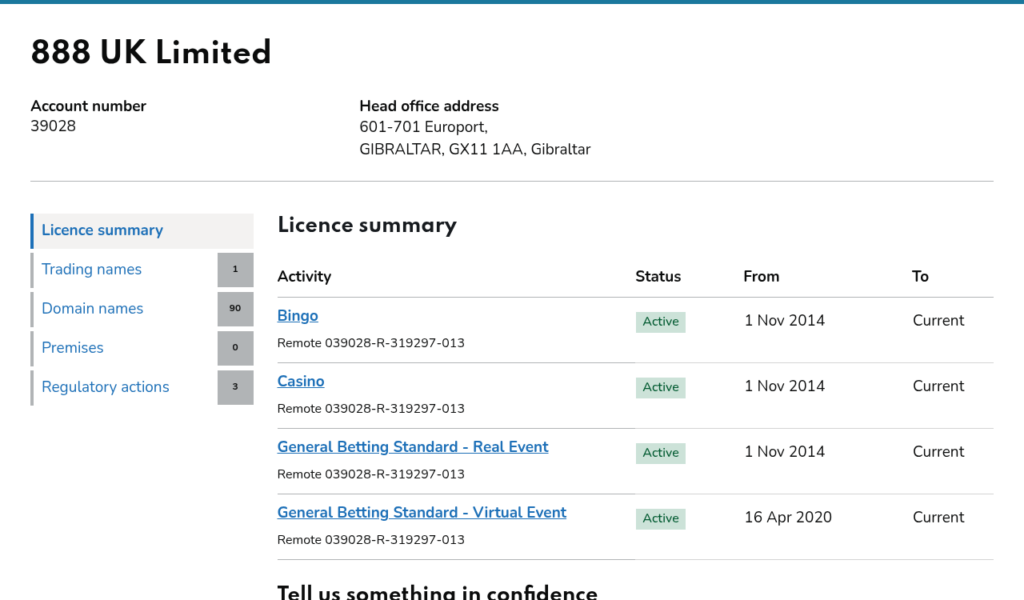Viewport: 1024px width, 600px height.
Task: Click the 1 Nov 2014 date for Real Event
Action: (784, 452)
